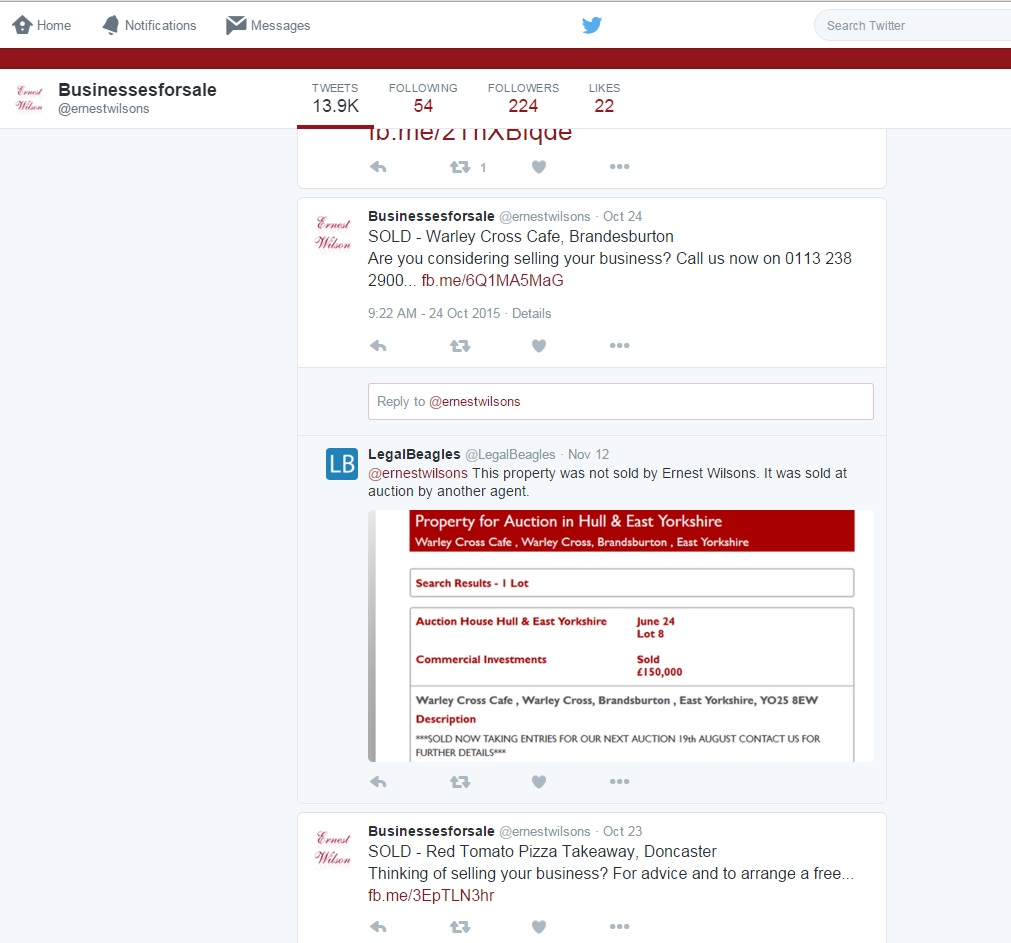The height and width of the screenshot is (943, 1011).
Task: Click the Twitter bird logo
Action: (x=592, y=25)
